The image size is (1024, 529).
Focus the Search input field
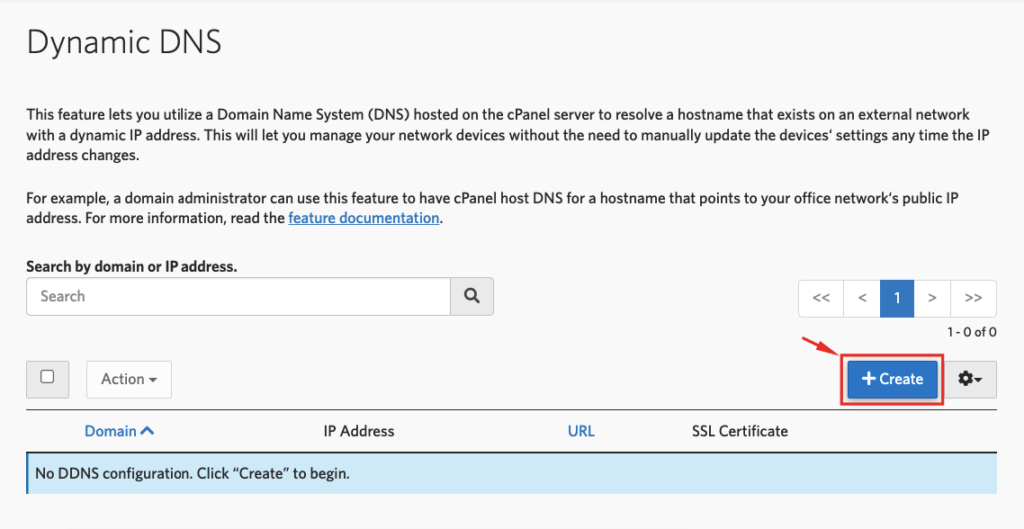pyautogui.click(x=238, y=297)
